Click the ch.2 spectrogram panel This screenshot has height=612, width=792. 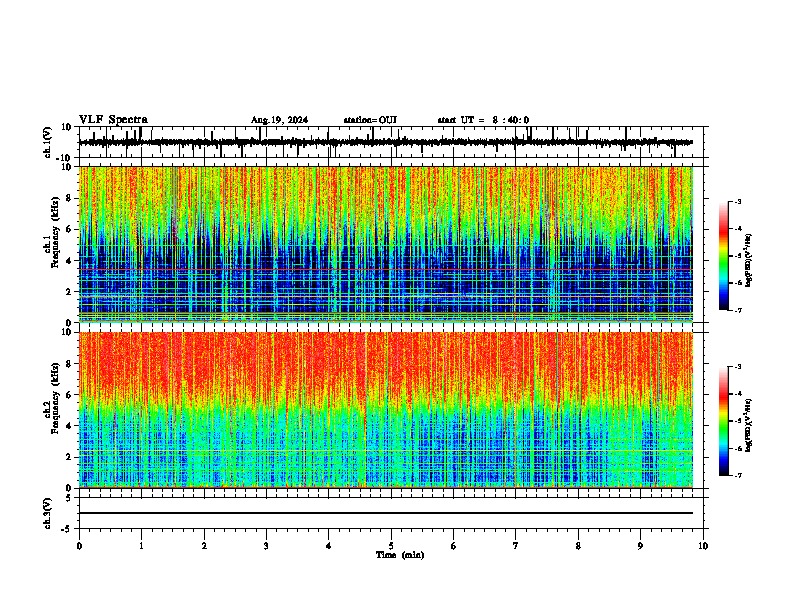coord(385,410)
